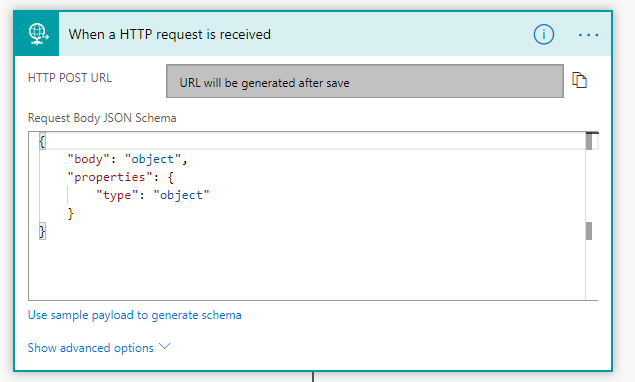Click the HTTP request trigger globe icon
The width and height of the screenshot is (635, 382).
pos(37,34)
